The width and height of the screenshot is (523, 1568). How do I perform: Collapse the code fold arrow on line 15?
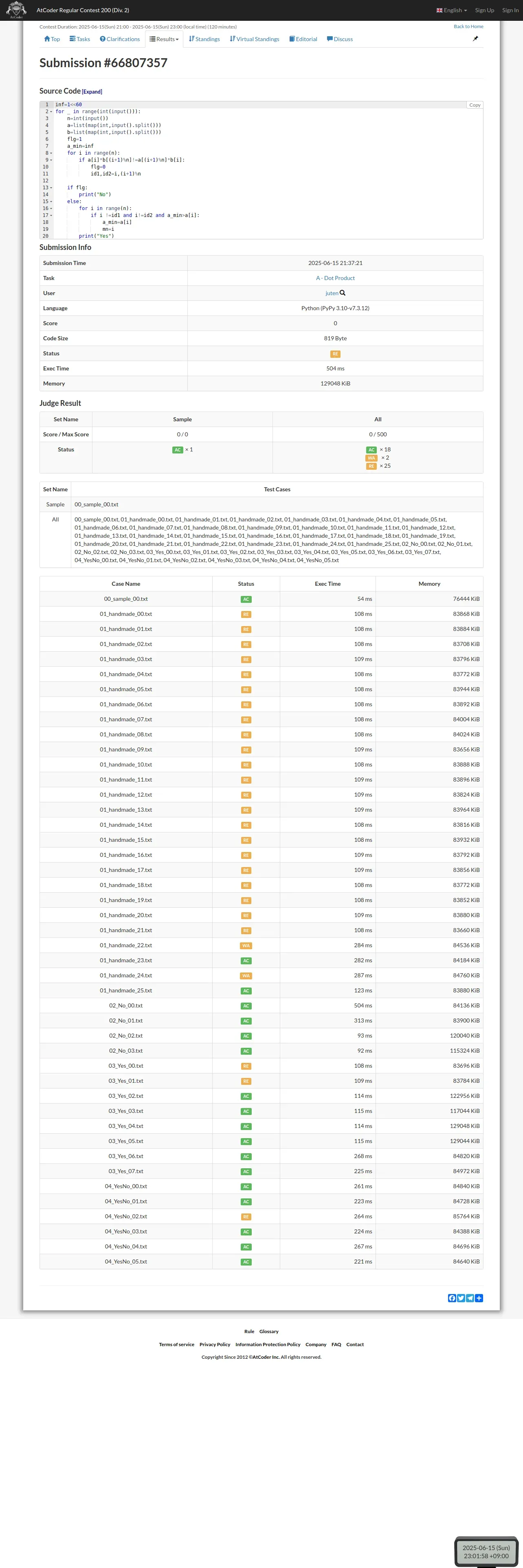click(51, 201)
